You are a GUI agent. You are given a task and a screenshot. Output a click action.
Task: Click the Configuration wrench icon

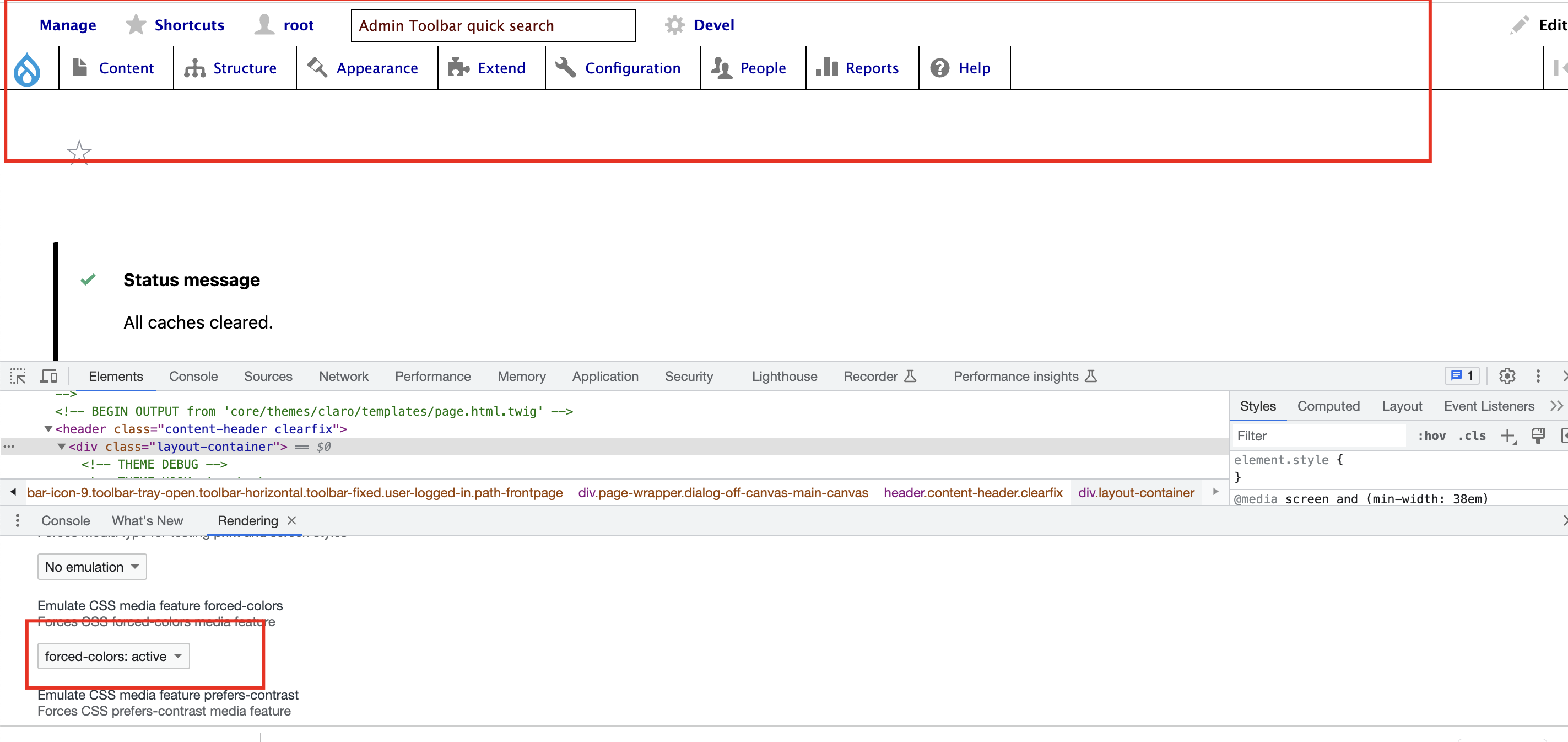[x=565, y=68]
